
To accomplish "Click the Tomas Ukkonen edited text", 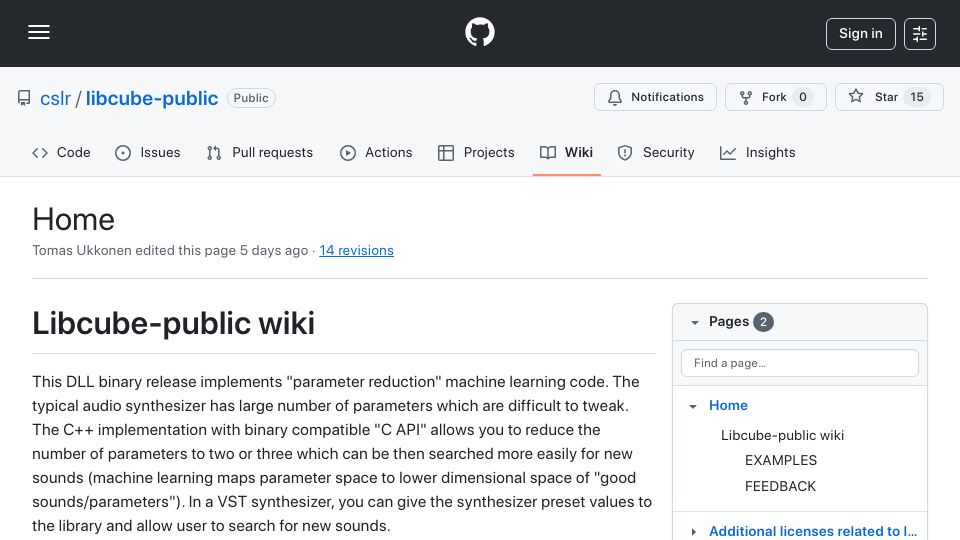I will click(x=170, y=250).
